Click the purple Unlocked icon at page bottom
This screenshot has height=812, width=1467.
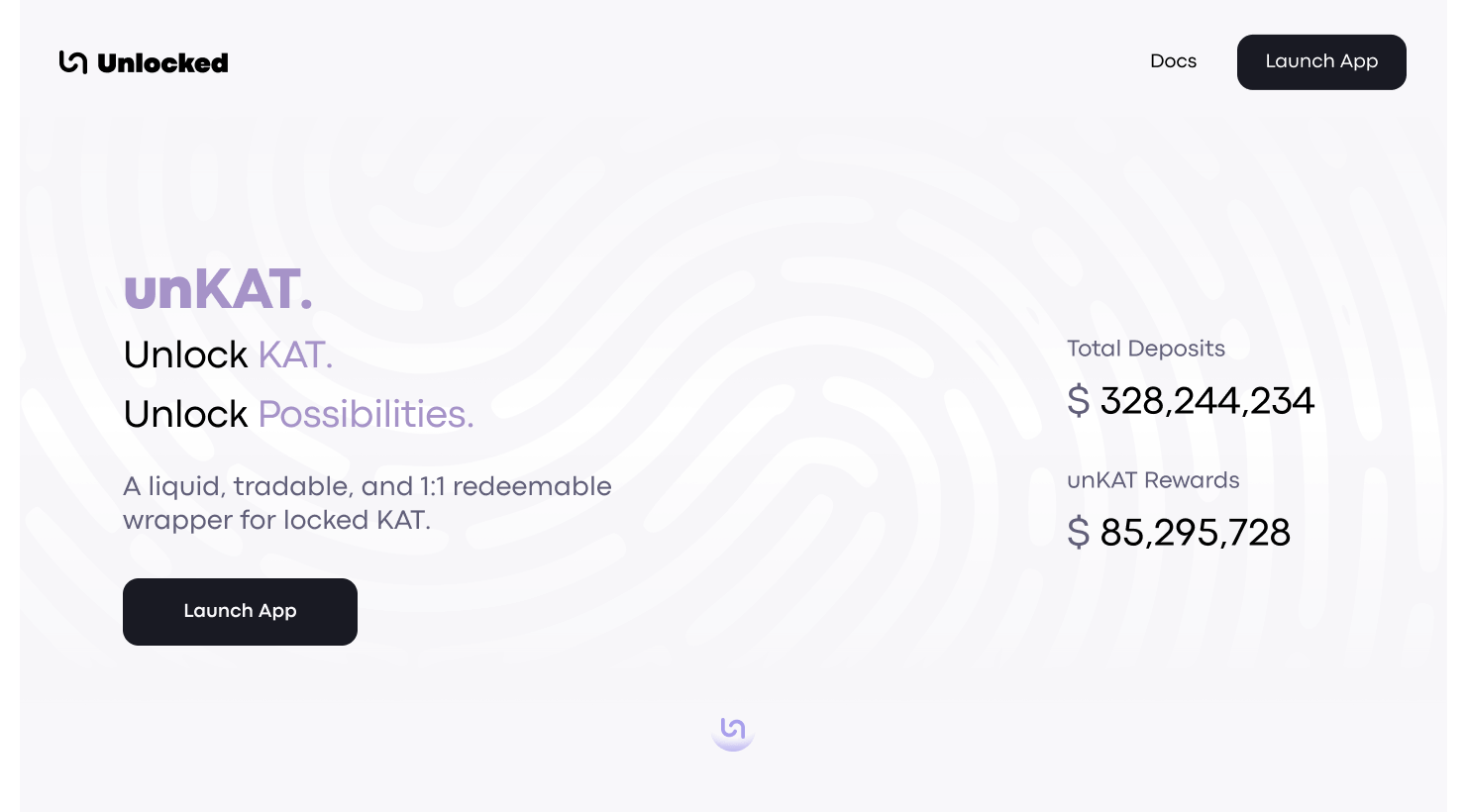click(x=733, y=730)
